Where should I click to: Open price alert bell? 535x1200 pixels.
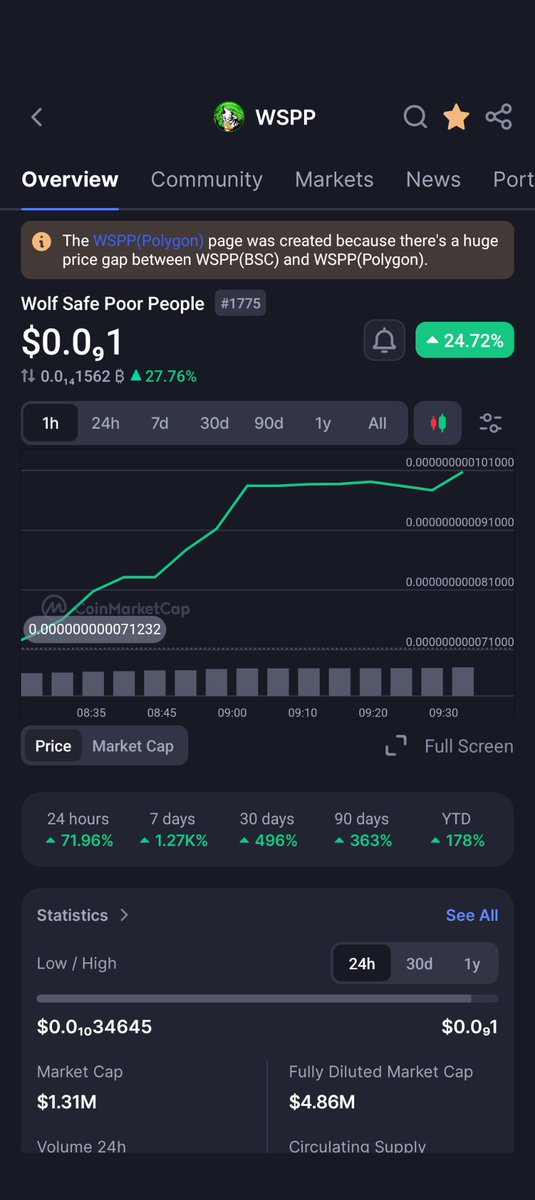[384, 341]
